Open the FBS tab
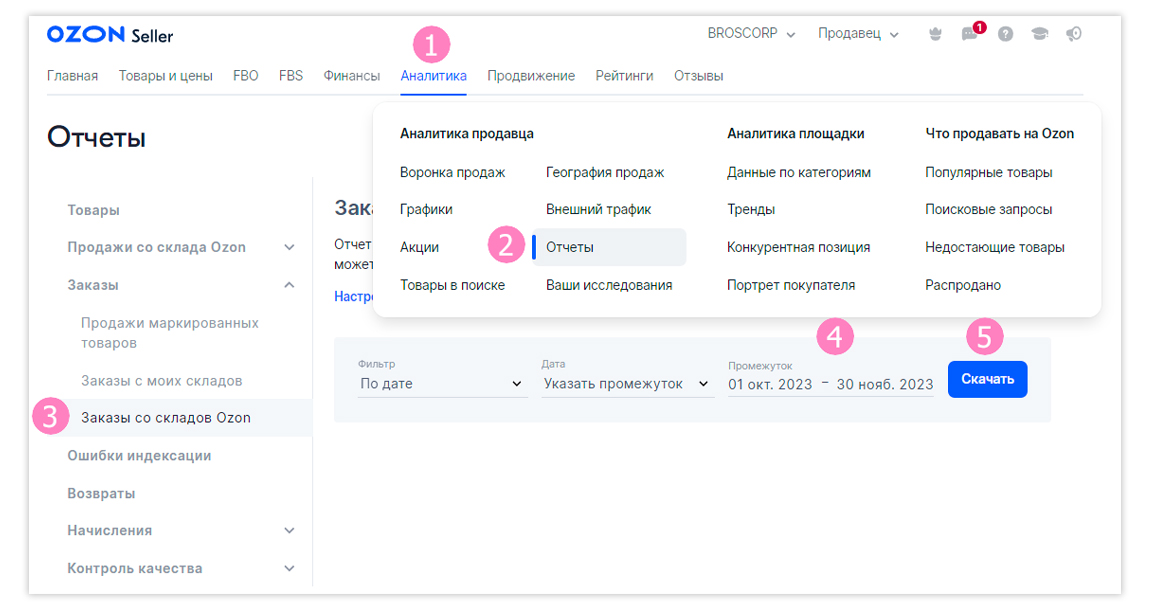The image size is (1153, 610). coord(291,76)
